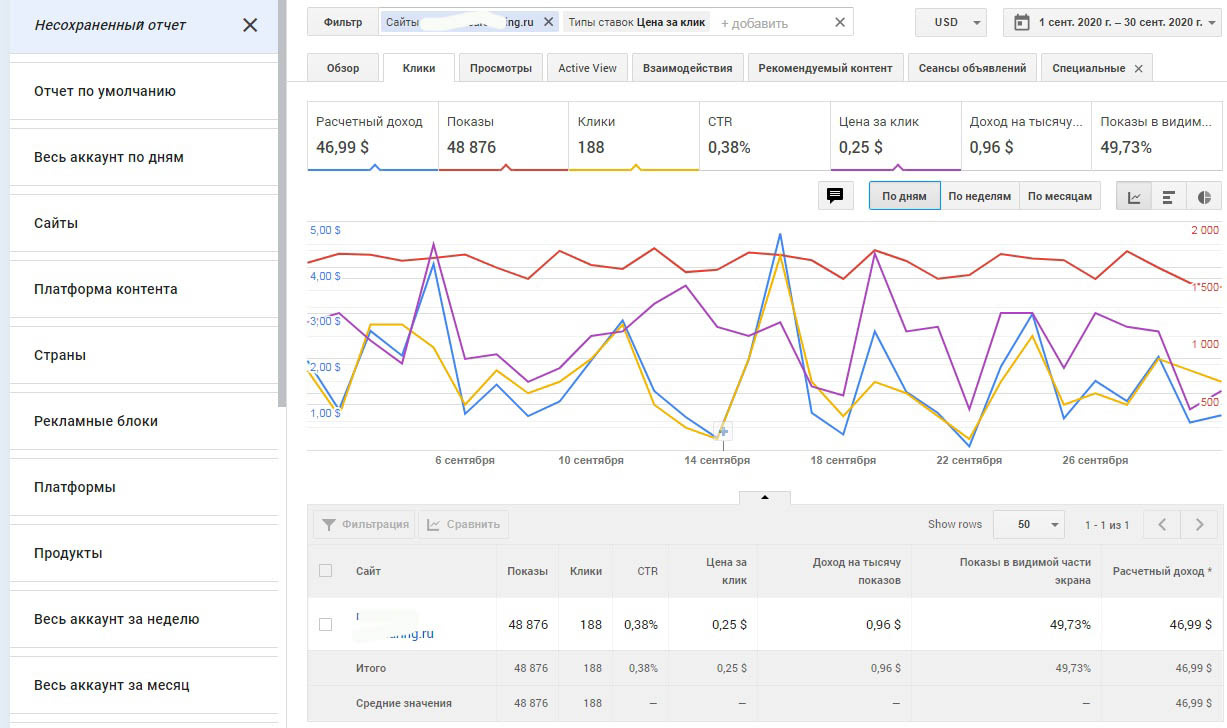Click the Сравнить button

pyautogui.click(x=464, y=524)
